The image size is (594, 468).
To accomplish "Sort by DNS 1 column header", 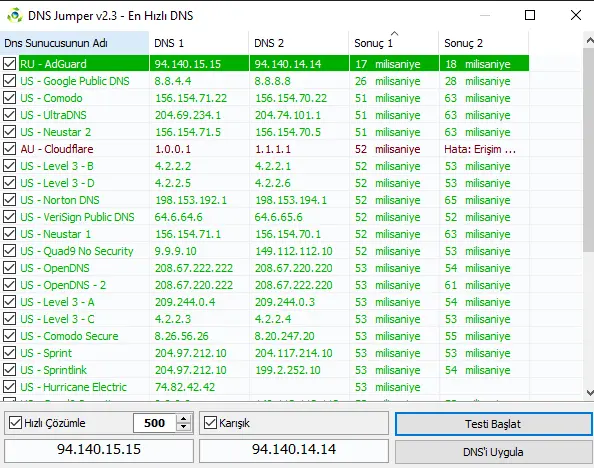I will pyautogui.click(x=199, y=43).
